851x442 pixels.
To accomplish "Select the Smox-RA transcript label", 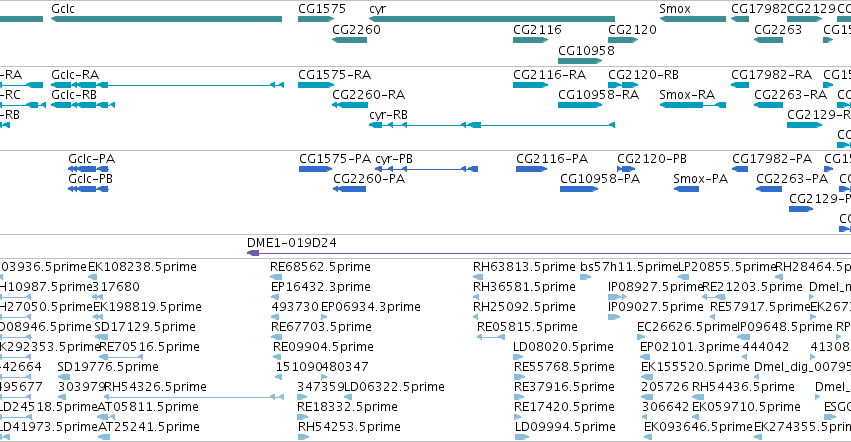I will click(x=687, y=94).
